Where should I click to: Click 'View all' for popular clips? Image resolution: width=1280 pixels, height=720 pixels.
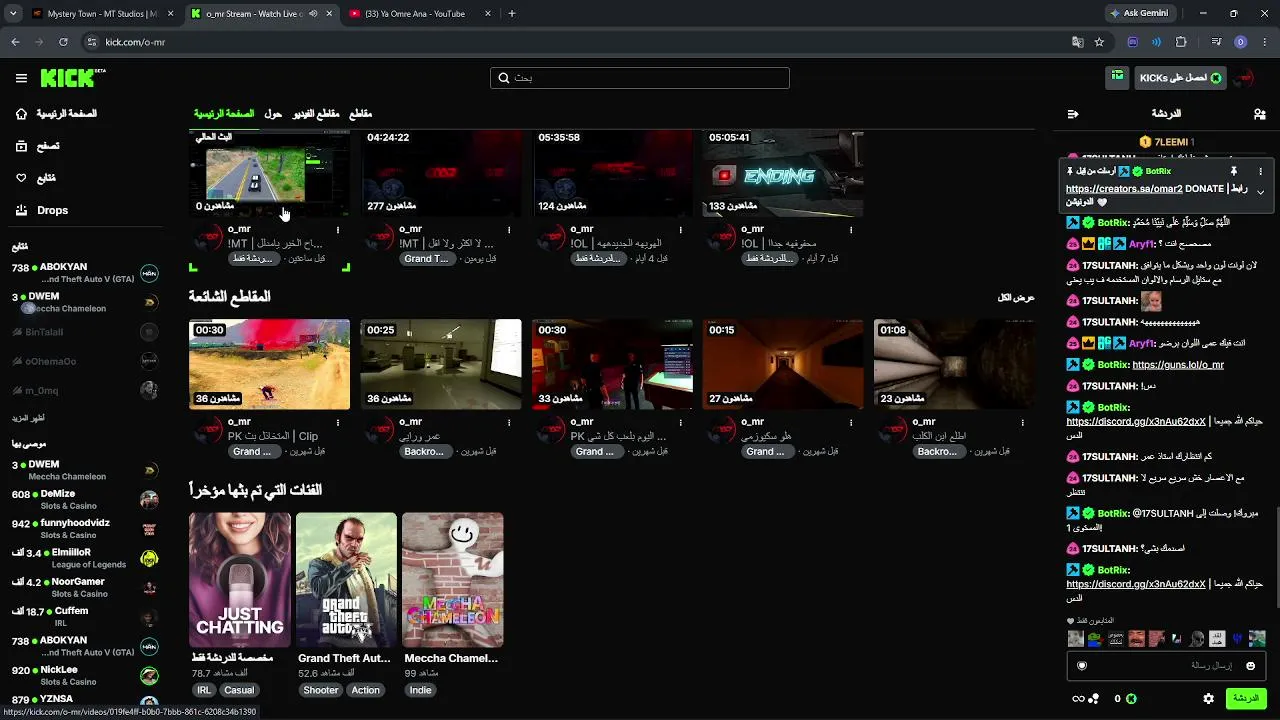click(x=1015, y=298)
